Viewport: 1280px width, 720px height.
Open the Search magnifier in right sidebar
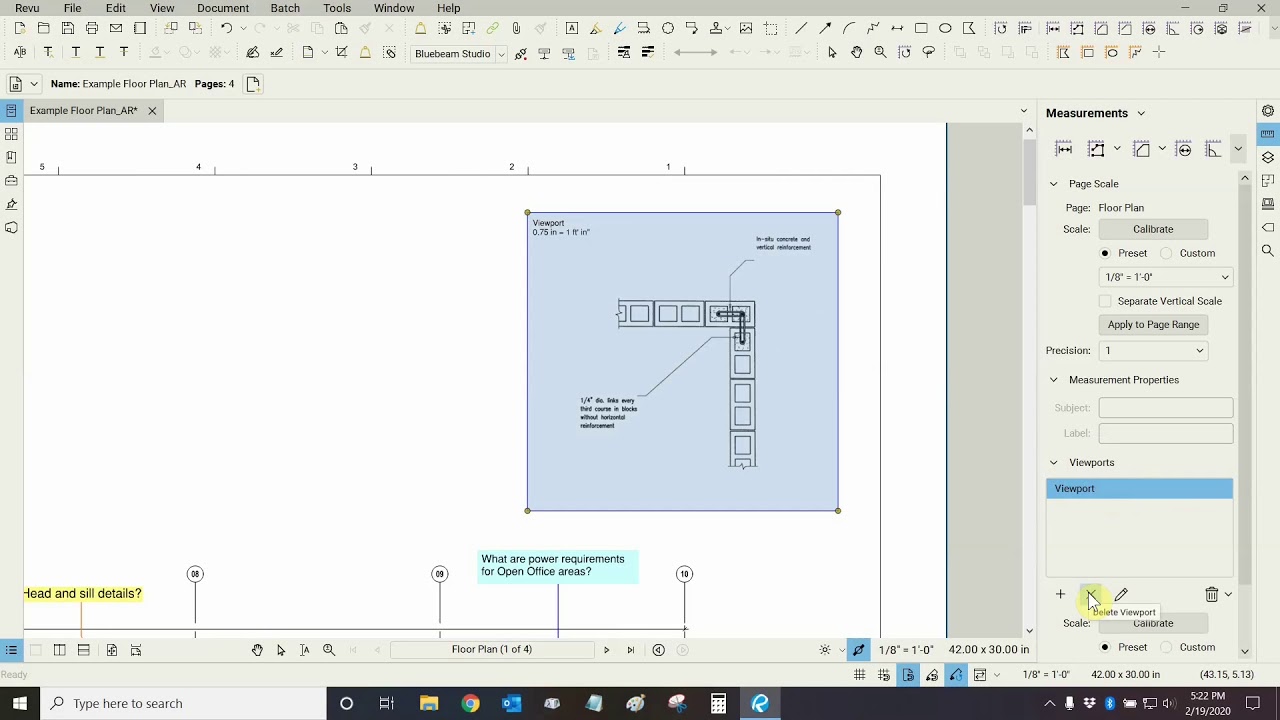[1268, 251]
